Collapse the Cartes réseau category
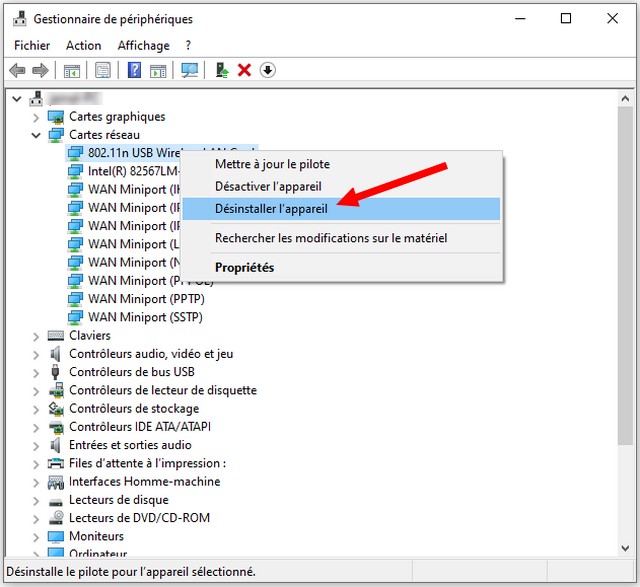This screenshot has height=587, width=640. point(36,135)
